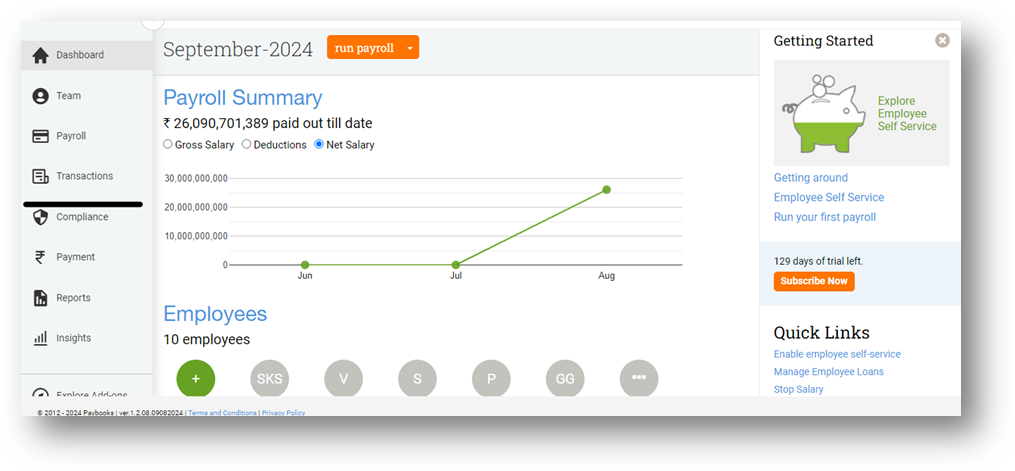1015x471 pixels.
Task: Click '129 days of trial left.' text
Action: click(x=818, y=262)
